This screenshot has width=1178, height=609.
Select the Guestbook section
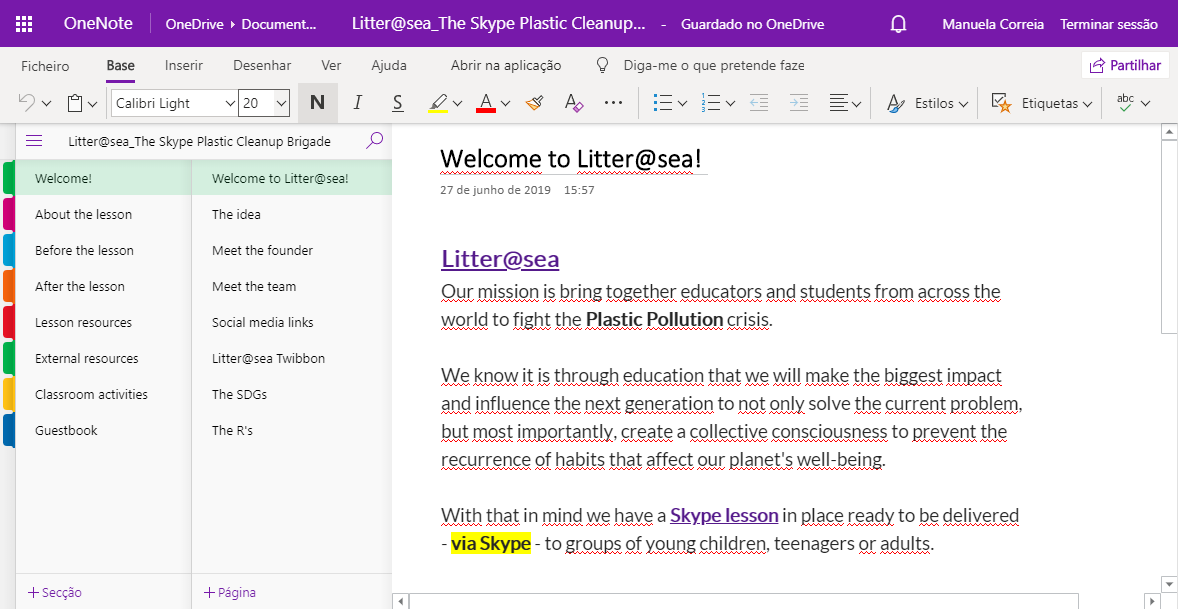(x=104, y=430)
